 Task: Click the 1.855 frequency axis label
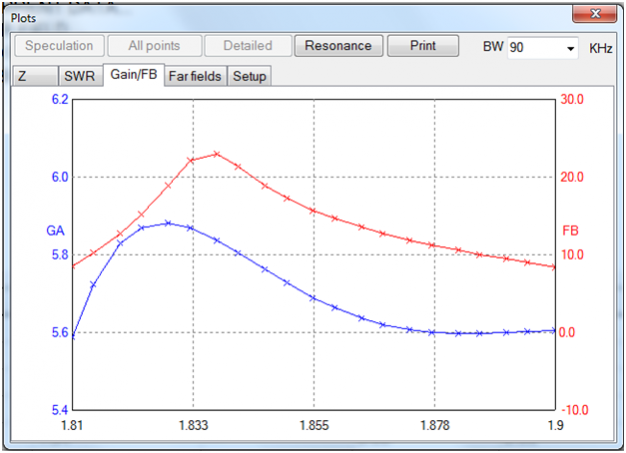coord(314,425)
